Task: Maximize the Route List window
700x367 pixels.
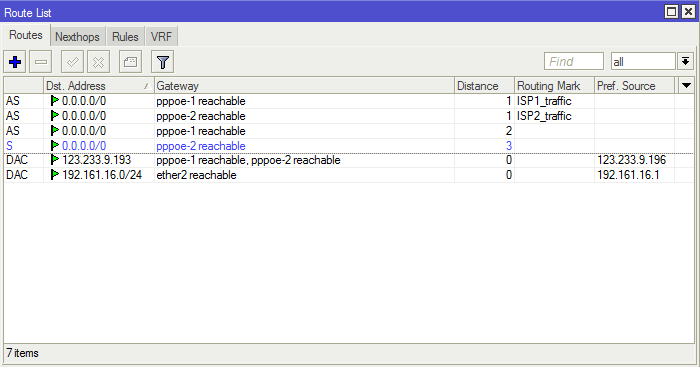Action: [671, 12]
